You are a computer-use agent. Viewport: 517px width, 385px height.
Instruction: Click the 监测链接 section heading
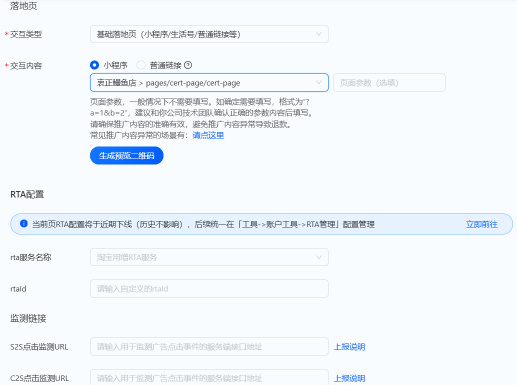click(x=28, y=318)
